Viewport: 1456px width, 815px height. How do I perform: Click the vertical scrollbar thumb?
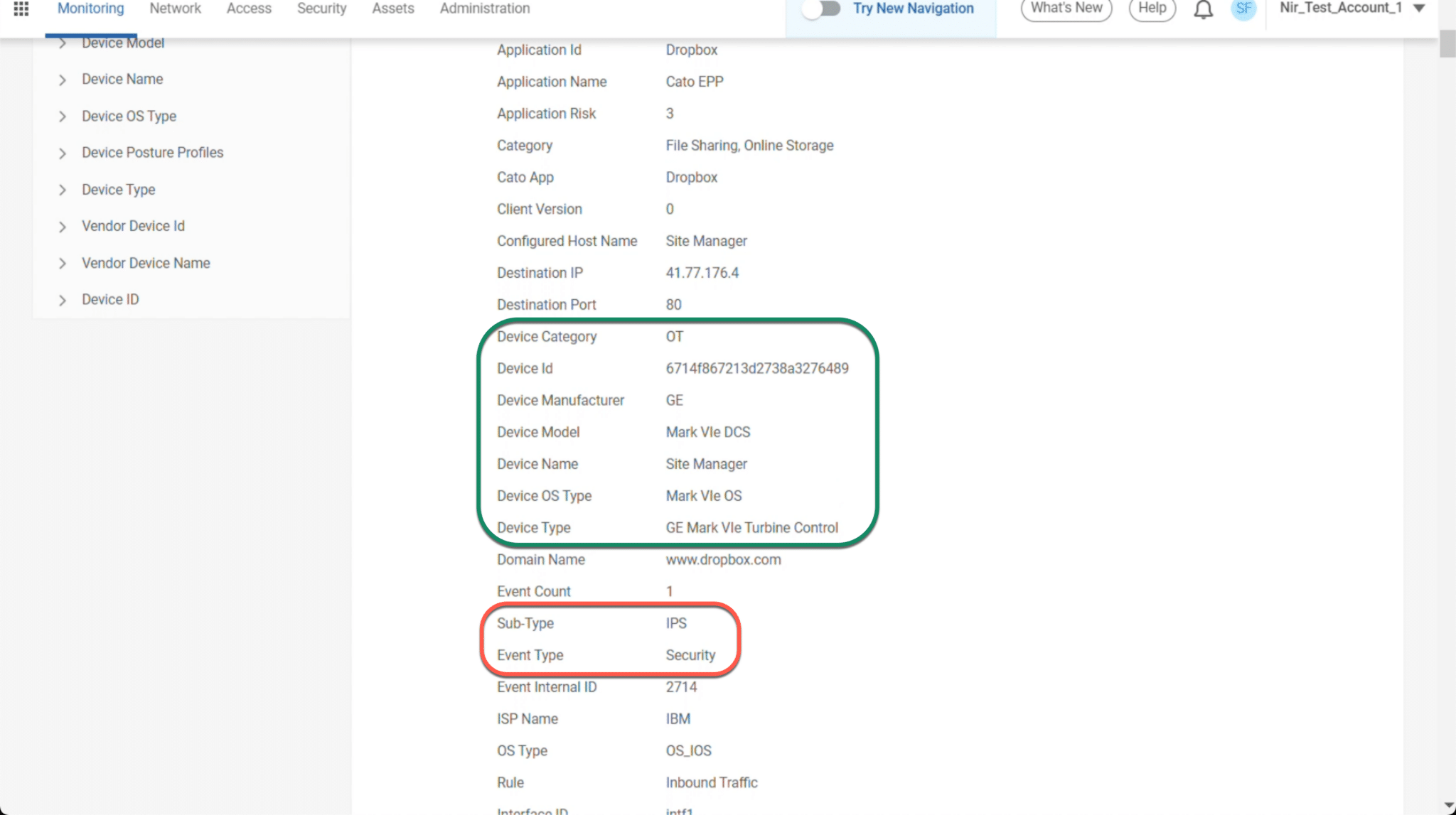(x=1447, y=44)
